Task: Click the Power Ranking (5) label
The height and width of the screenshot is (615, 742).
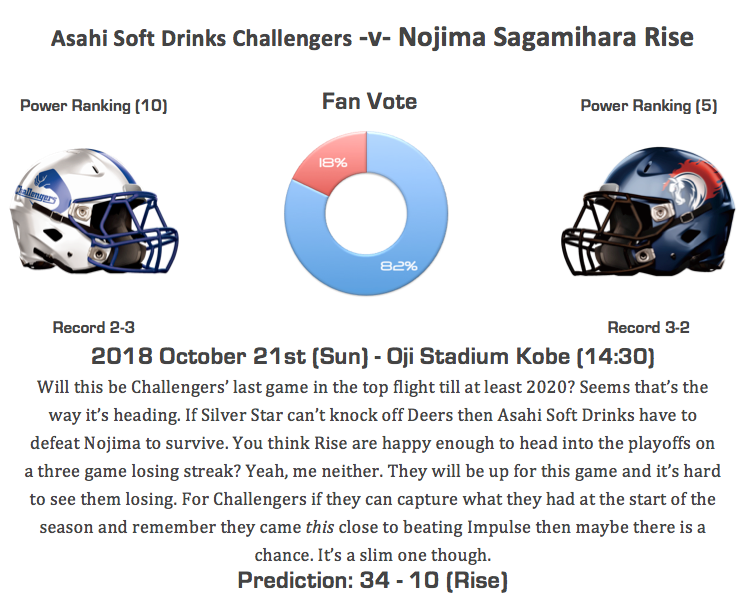Action: point(649,105)
